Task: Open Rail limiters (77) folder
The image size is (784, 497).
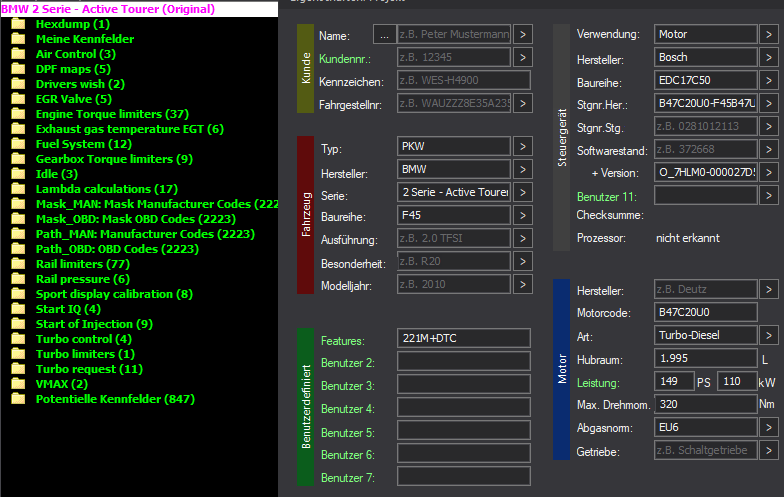Action: 82,264
